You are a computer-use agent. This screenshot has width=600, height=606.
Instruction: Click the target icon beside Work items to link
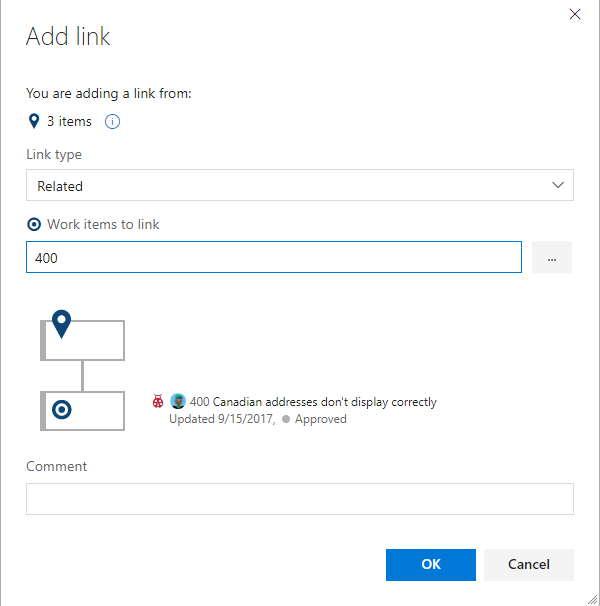(x=34, y=224)
